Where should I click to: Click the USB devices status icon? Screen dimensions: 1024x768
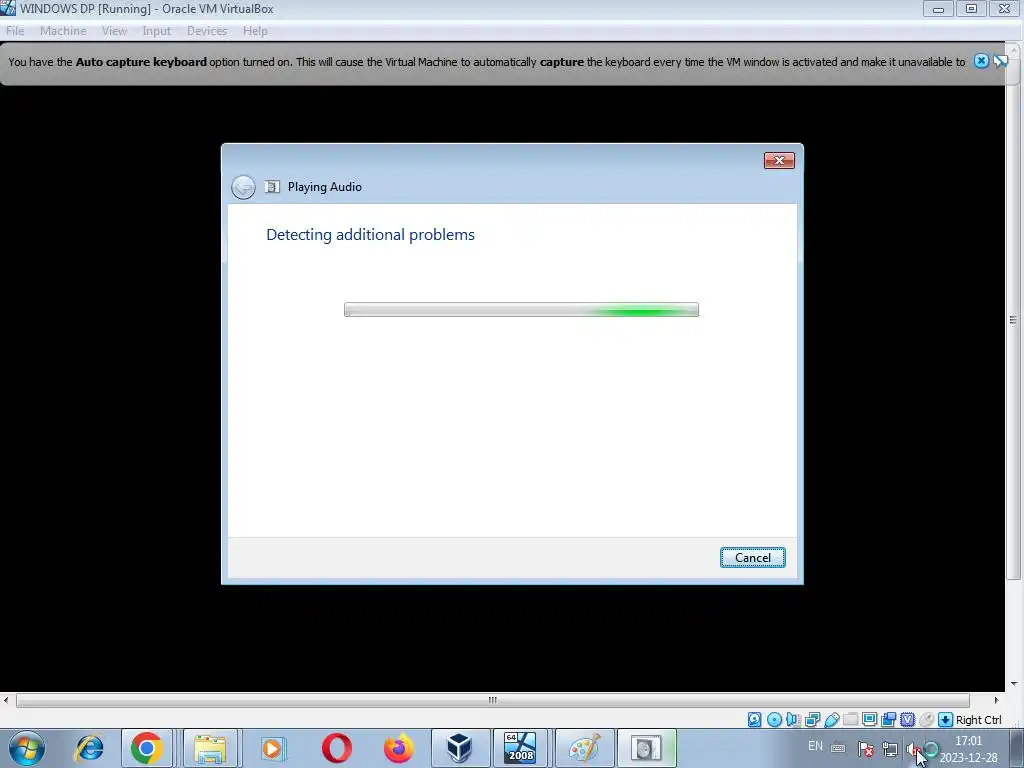[x=831, y=720]
